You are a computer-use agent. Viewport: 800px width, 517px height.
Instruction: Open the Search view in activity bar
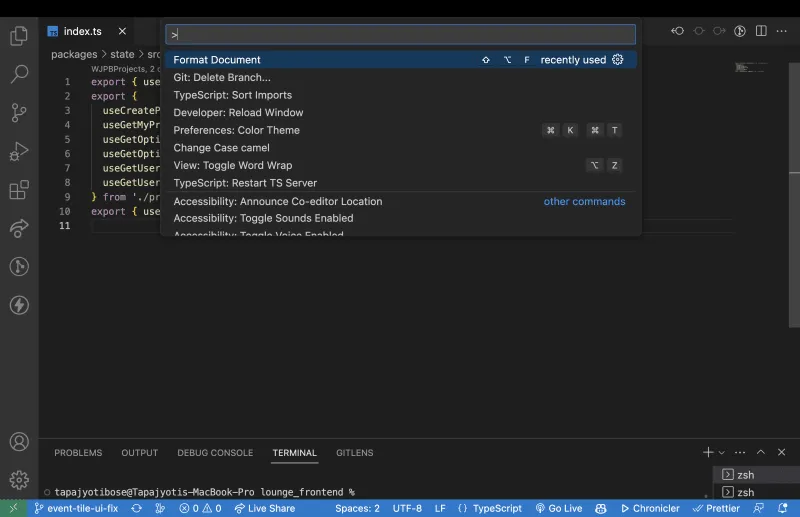pyautogui.click(x=19, y=74)
